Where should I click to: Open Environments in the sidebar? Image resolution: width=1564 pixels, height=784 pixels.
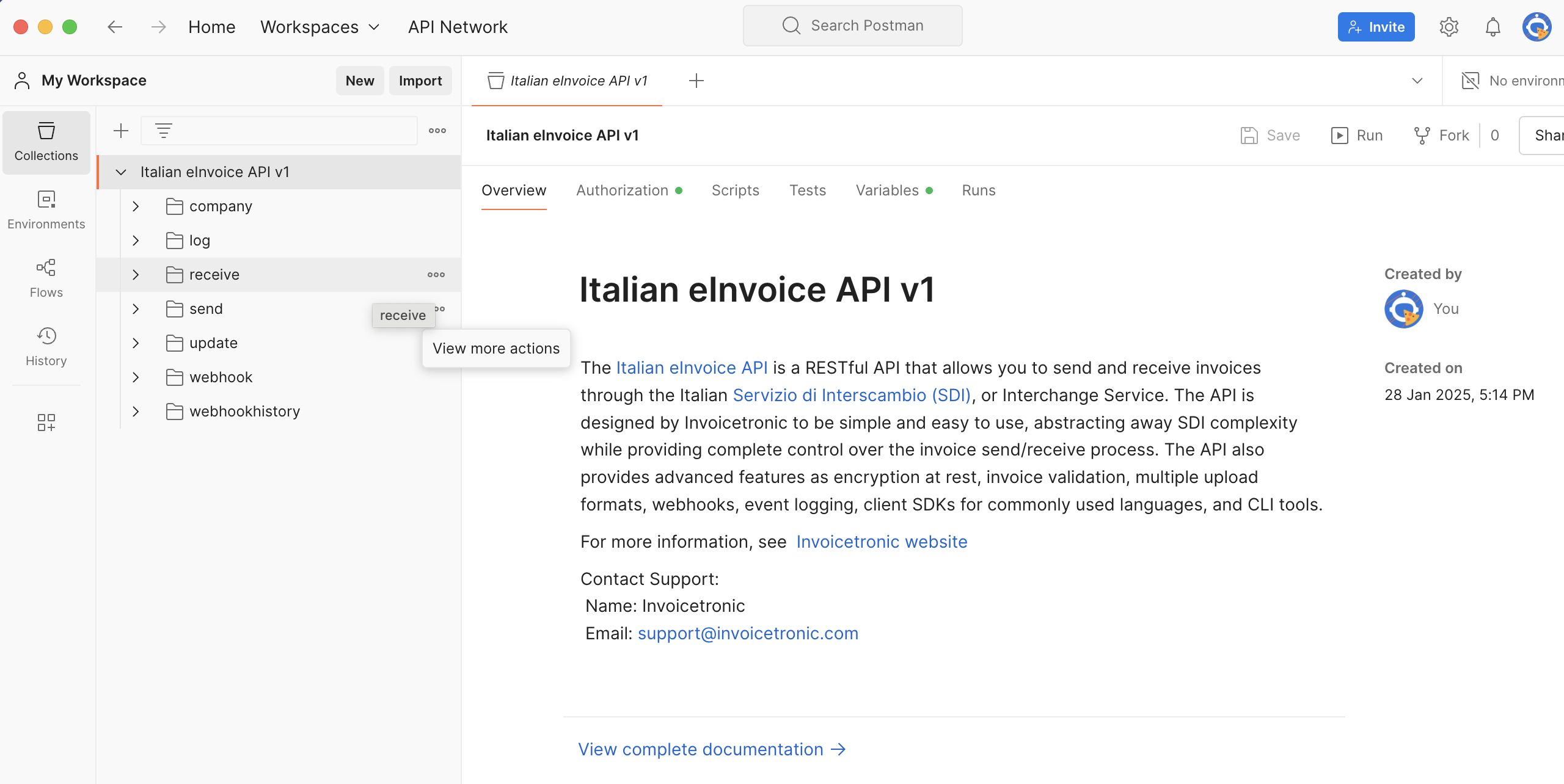coord(46,211)
